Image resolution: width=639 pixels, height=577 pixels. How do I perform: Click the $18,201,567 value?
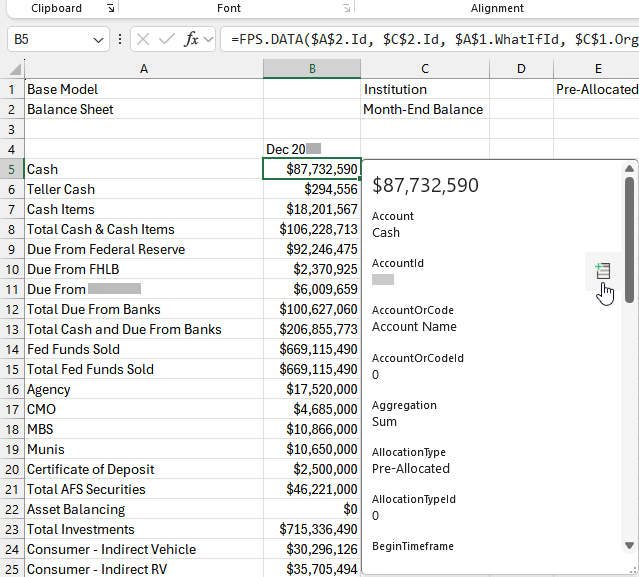pyautogui.click(x=322, y=209)
